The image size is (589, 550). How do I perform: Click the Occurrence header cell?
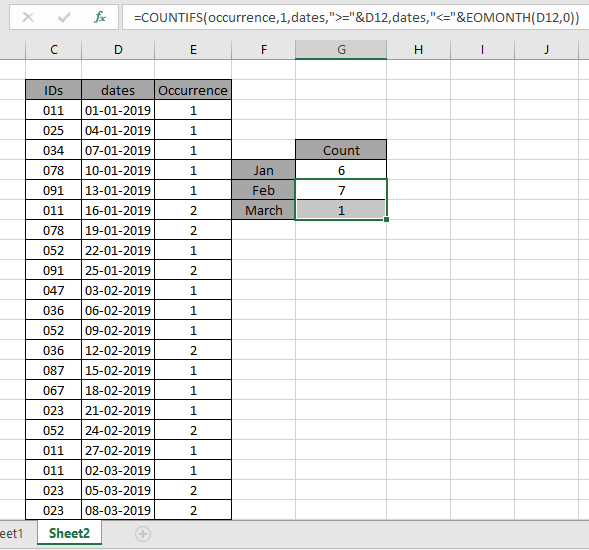[x=193, y=90]
